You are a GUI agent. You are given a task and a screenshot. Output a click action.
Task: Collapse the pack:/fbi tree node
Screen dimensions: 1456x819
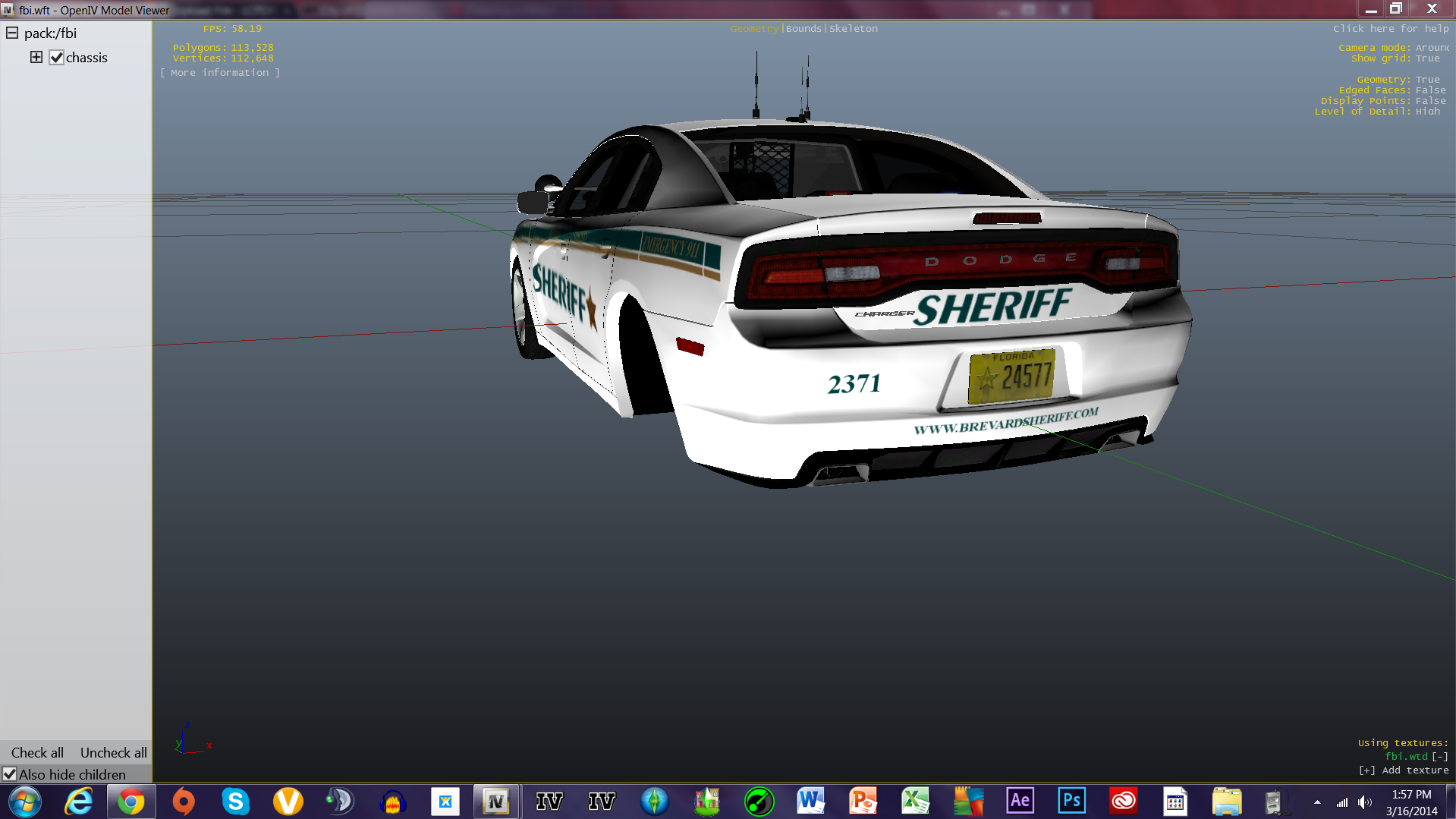click(12, 33)
